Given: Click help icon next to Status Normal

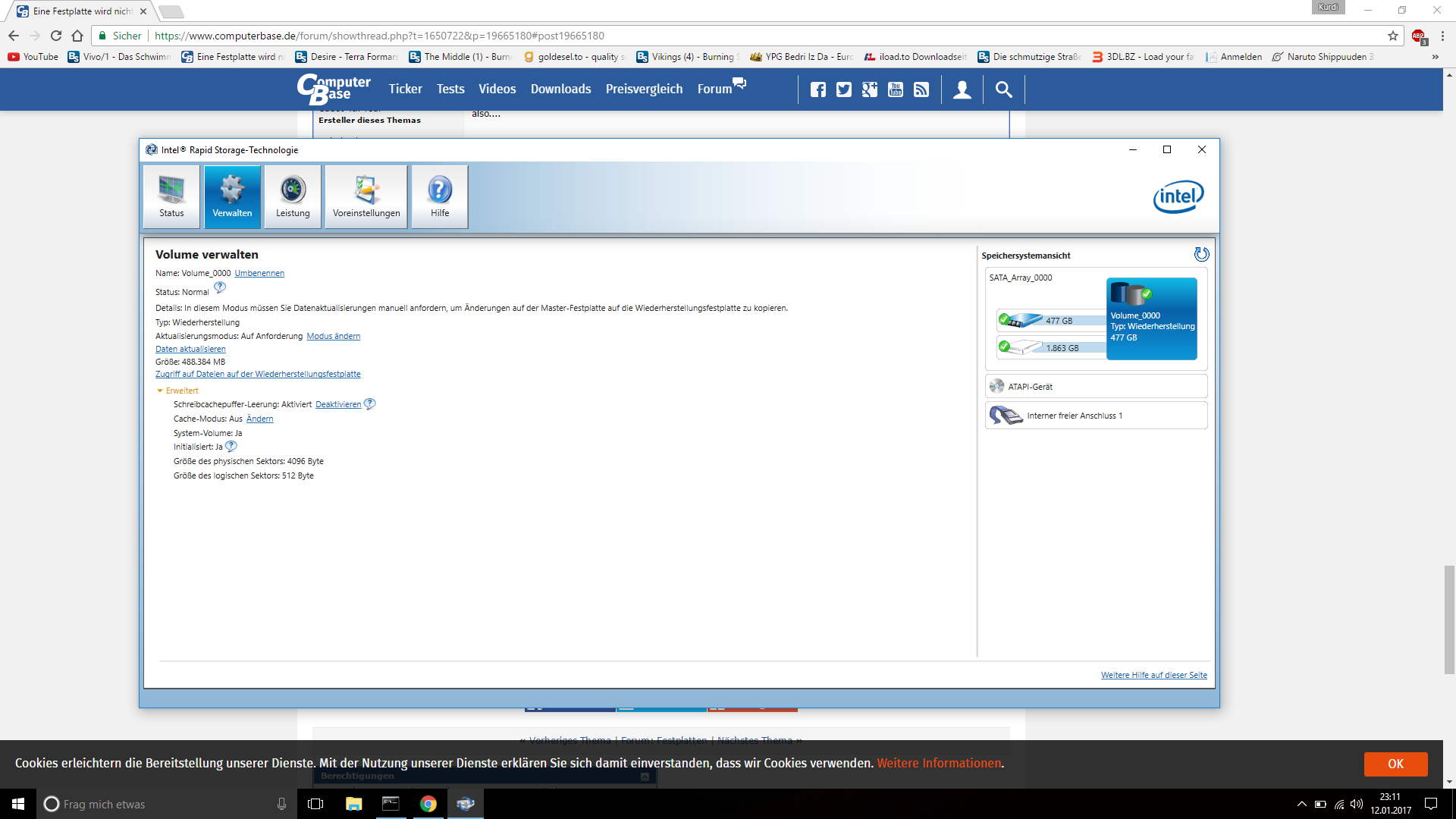Looking at the screenshot, I should tap(220, 287).
